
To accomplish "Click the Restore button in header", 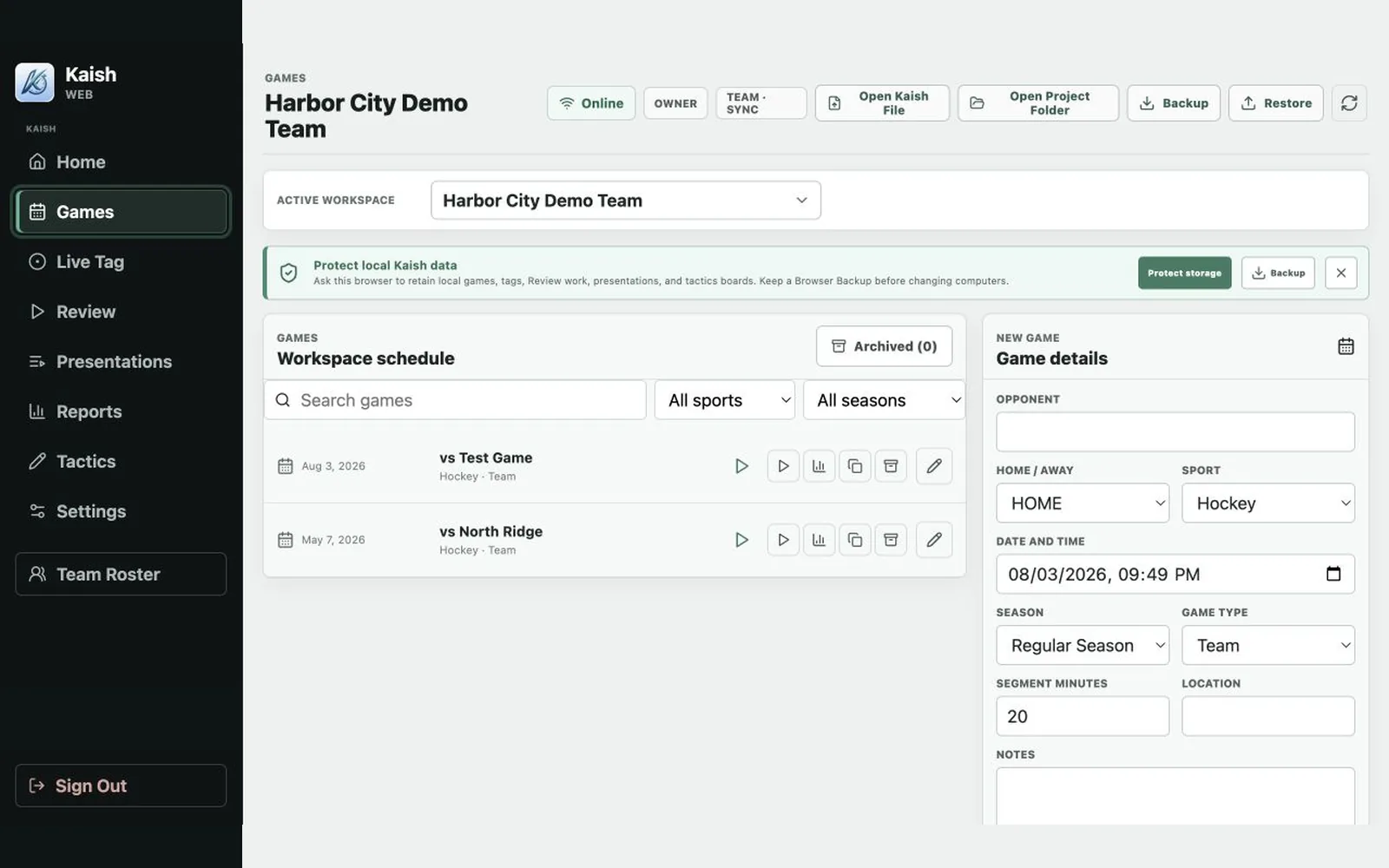I will [1276, 103].
